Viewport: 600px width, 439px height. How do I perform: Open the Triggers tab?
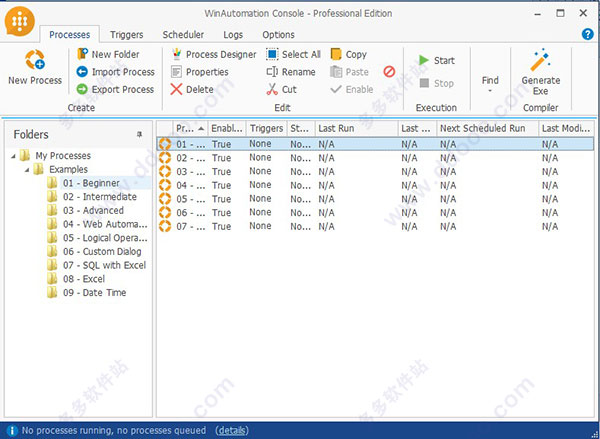(x=127, y=34)
